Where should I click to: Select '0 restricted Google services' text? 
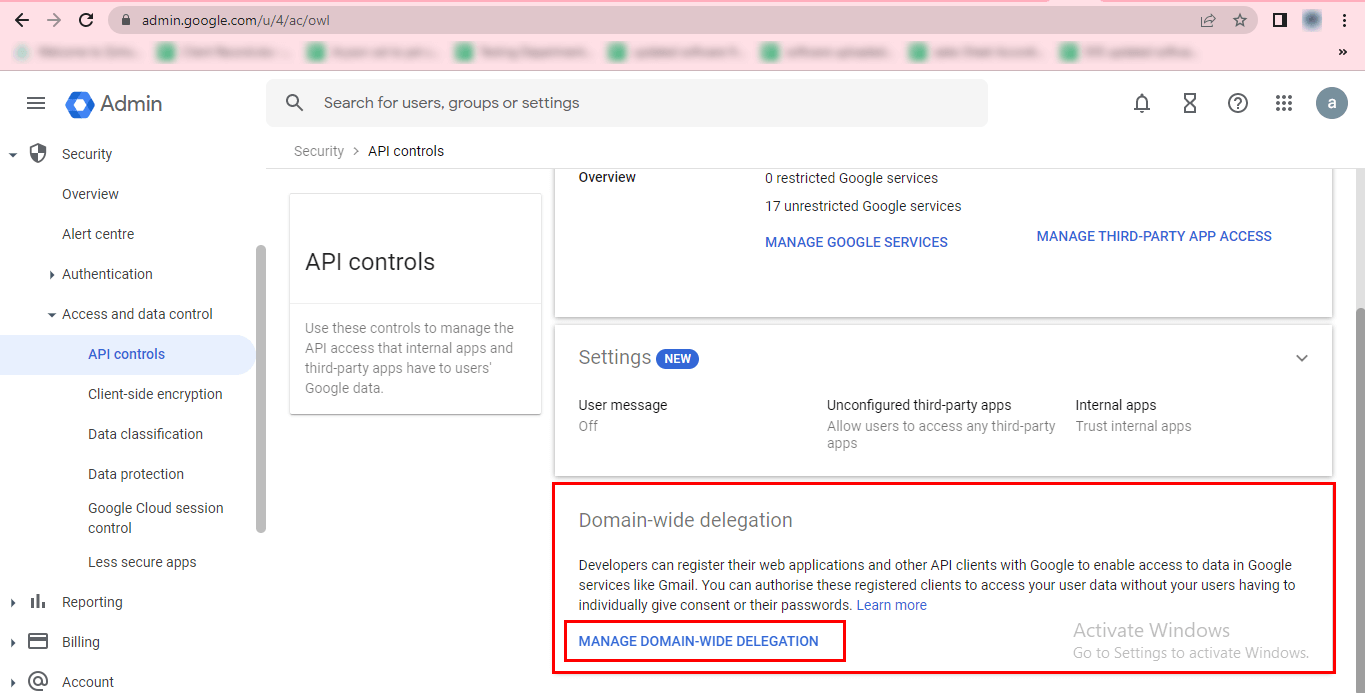[851, 178]
